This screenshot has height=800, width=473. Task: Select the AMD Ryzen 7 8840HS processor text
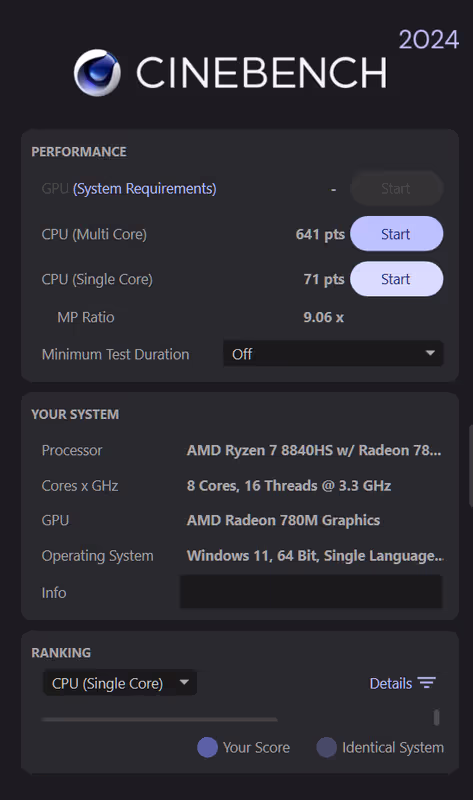click(314, 451)
